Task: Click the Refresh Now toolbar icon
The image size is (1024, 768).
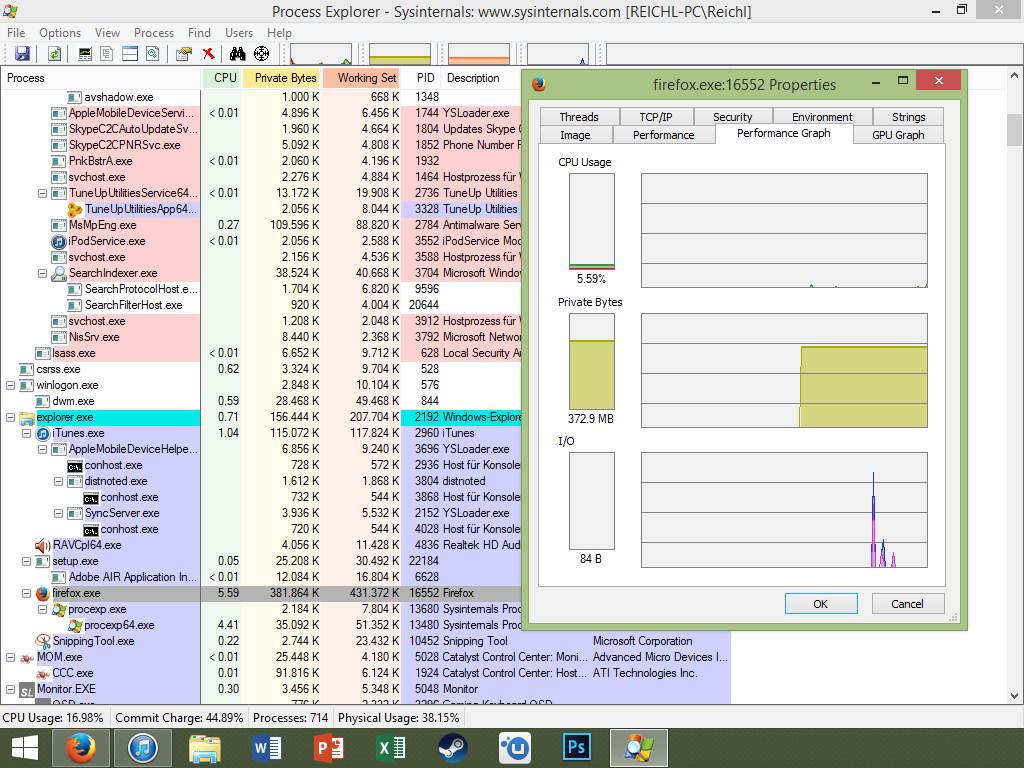Action: (x=54, y=54)
